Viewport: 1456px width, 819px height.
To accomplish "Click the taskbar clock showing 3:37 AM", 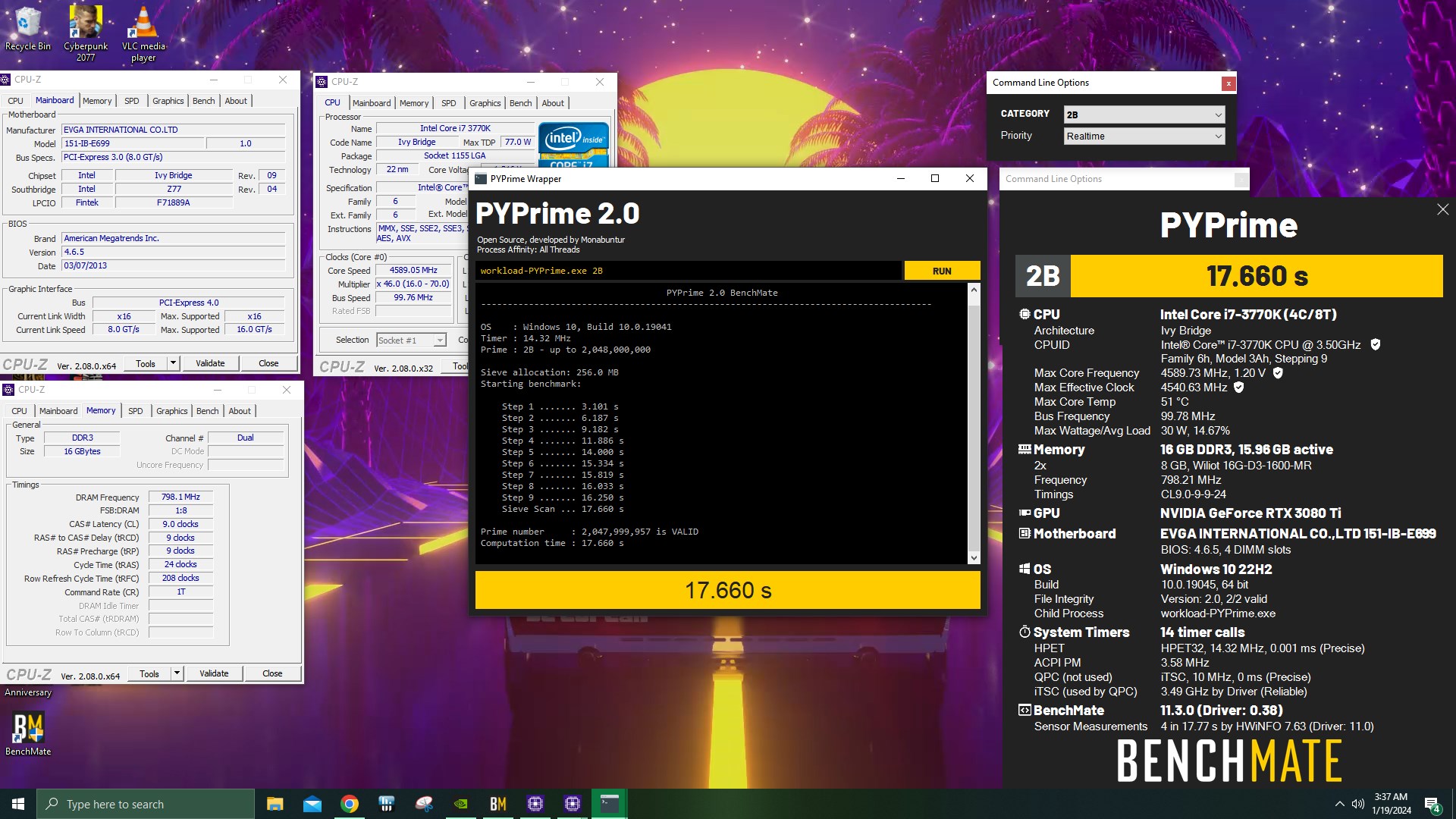I will click(x=1392, y=804).
